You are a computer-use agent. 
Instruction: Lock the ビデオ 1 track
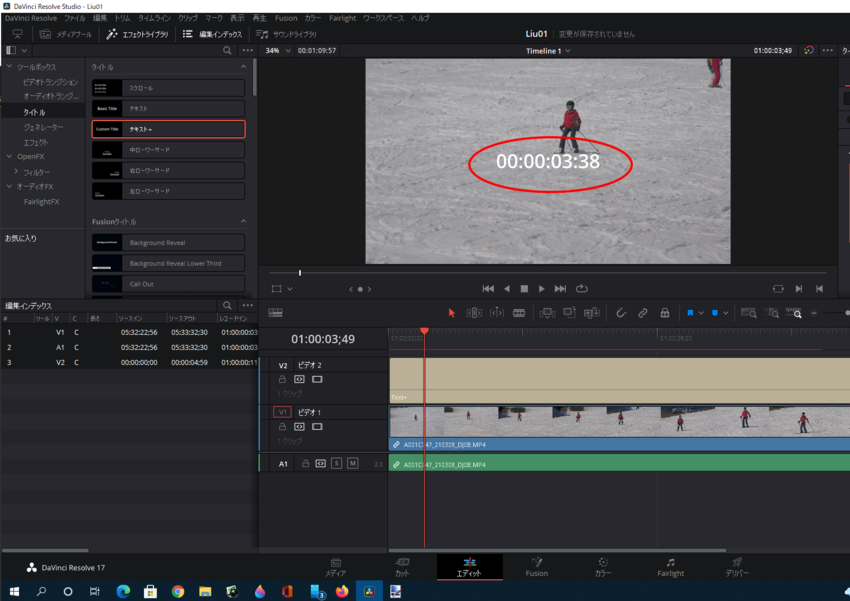coord(282,427)
